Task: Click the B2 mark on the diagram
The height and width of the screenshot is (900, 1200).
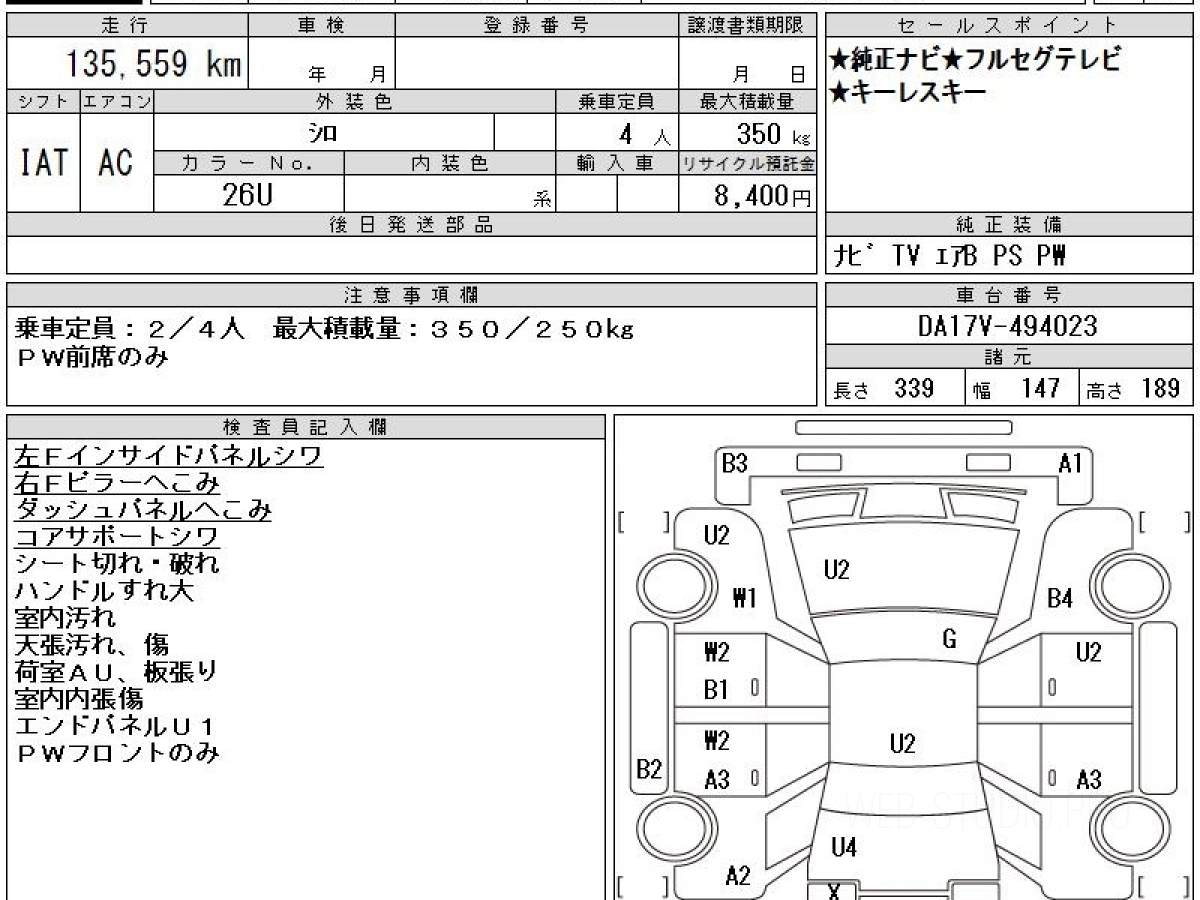Action: [649, 769]
